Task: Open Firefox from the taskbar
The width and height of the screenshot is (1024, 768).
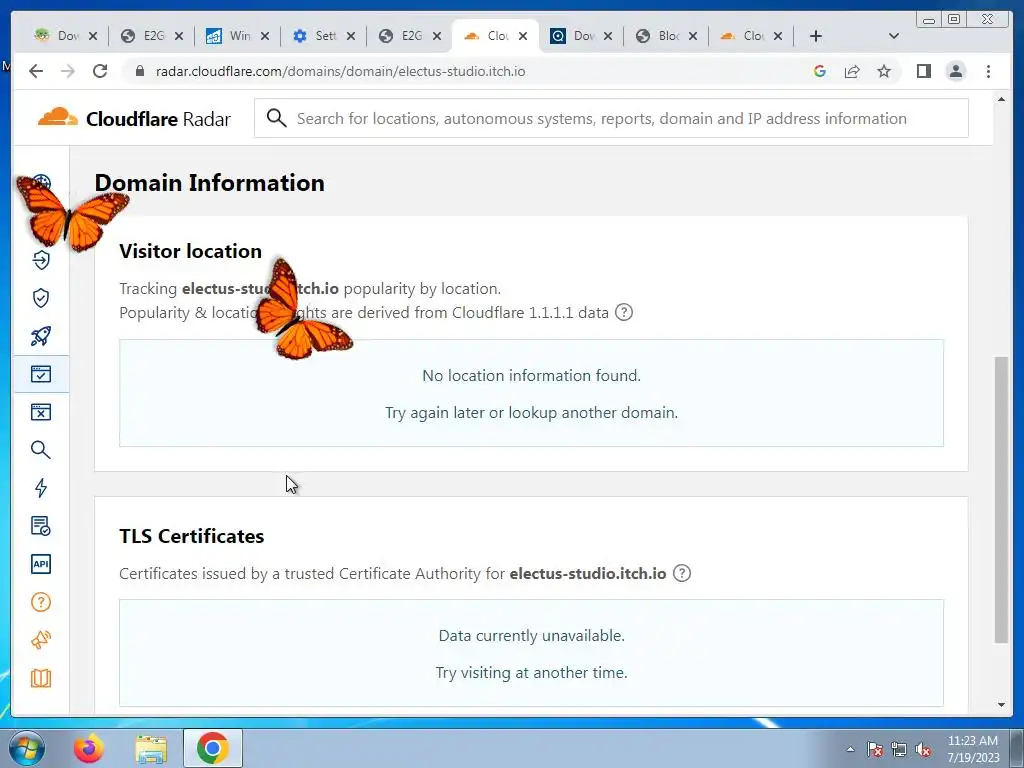Action: tap(88, 748)
